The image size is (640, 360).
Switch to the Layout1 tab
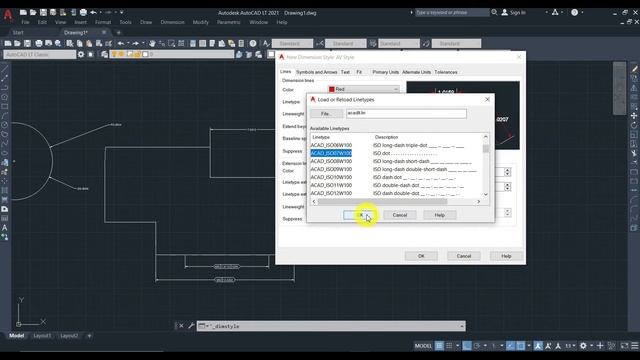click(x=42, y=336)
